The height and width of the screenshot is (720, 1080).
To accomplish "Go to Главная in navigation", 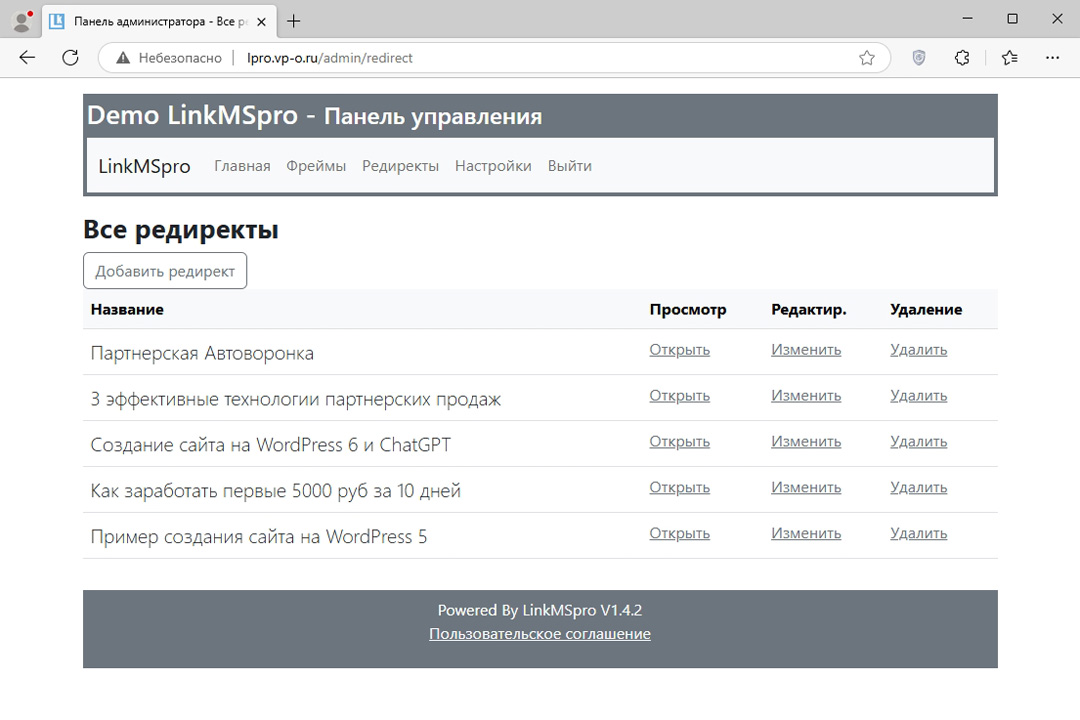I will pos(242,166).
